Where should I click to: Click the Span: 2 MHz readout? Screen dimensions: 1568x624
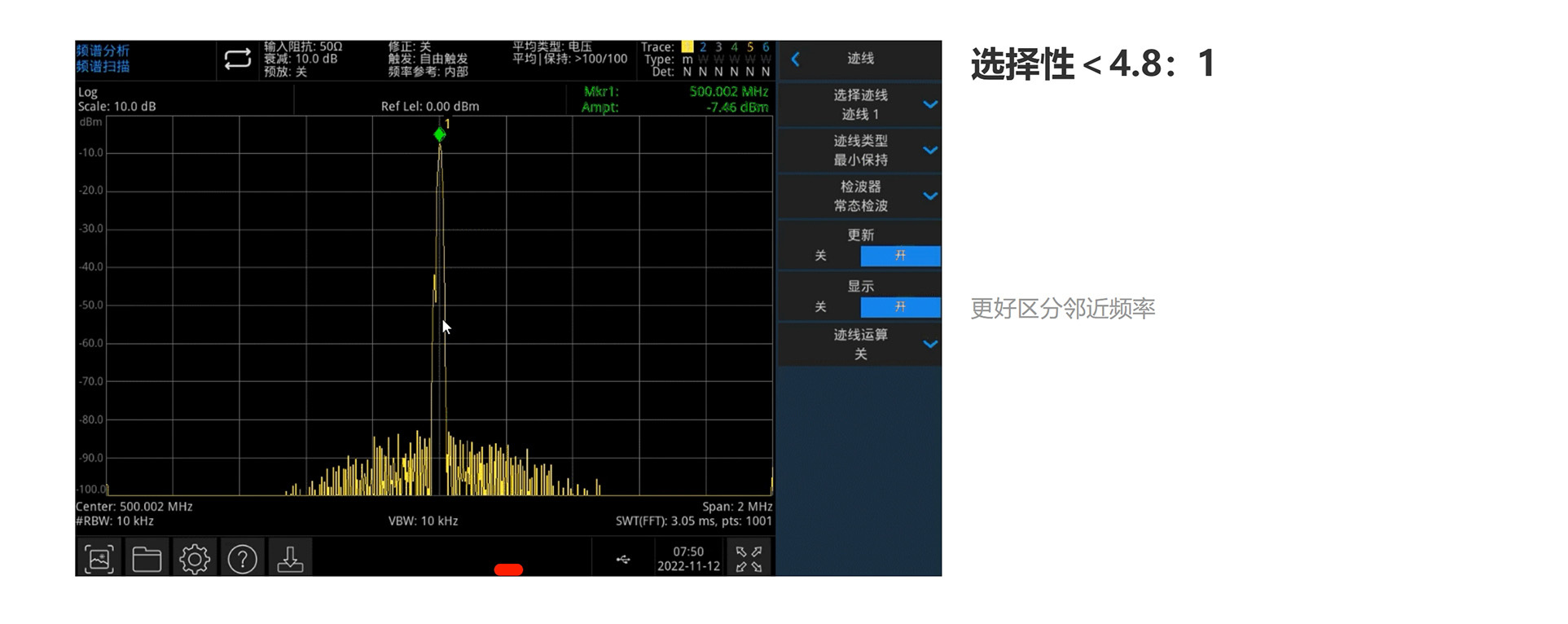737,507
